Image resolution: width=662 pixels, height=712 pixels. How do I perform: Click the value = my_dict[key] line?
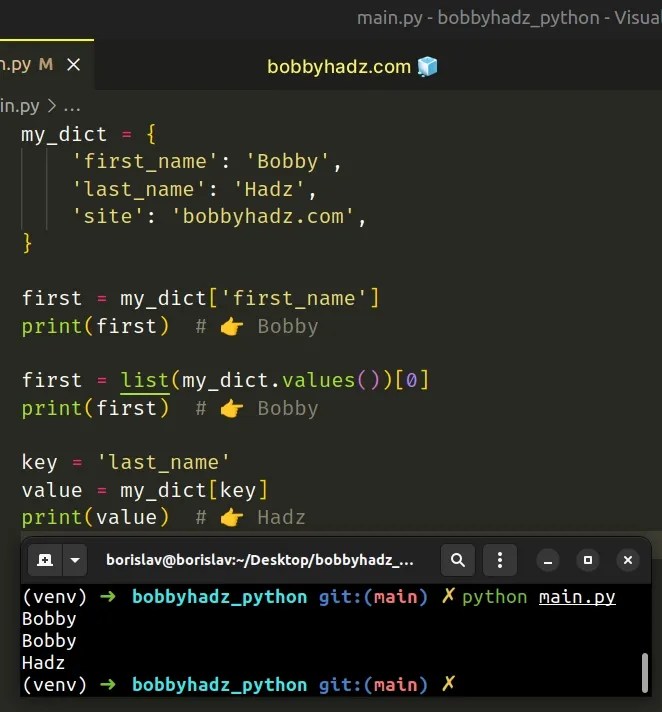(145, 490)
